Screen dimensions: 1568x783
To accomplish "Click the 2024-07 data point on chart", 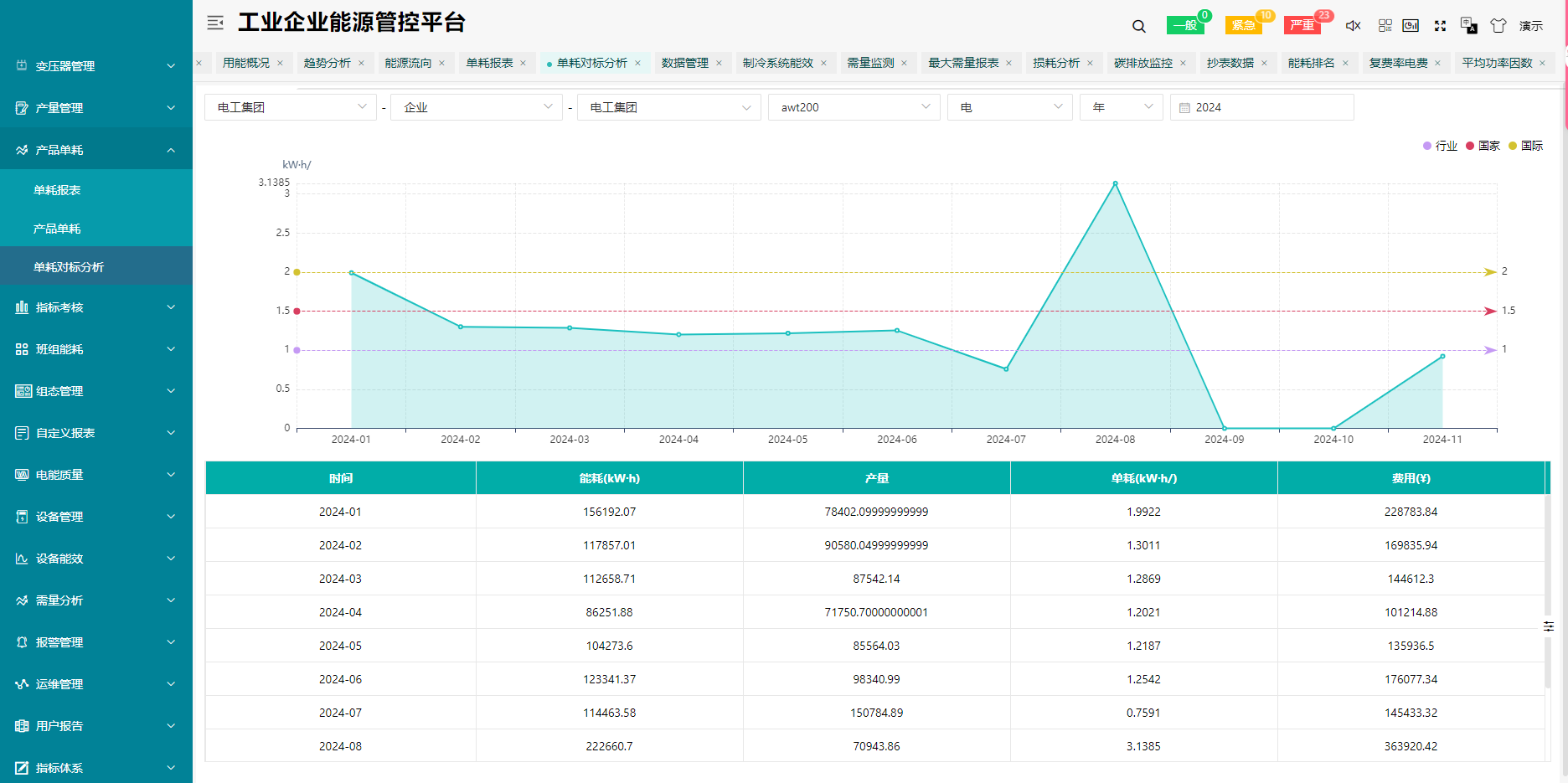I will [1006, 369].
